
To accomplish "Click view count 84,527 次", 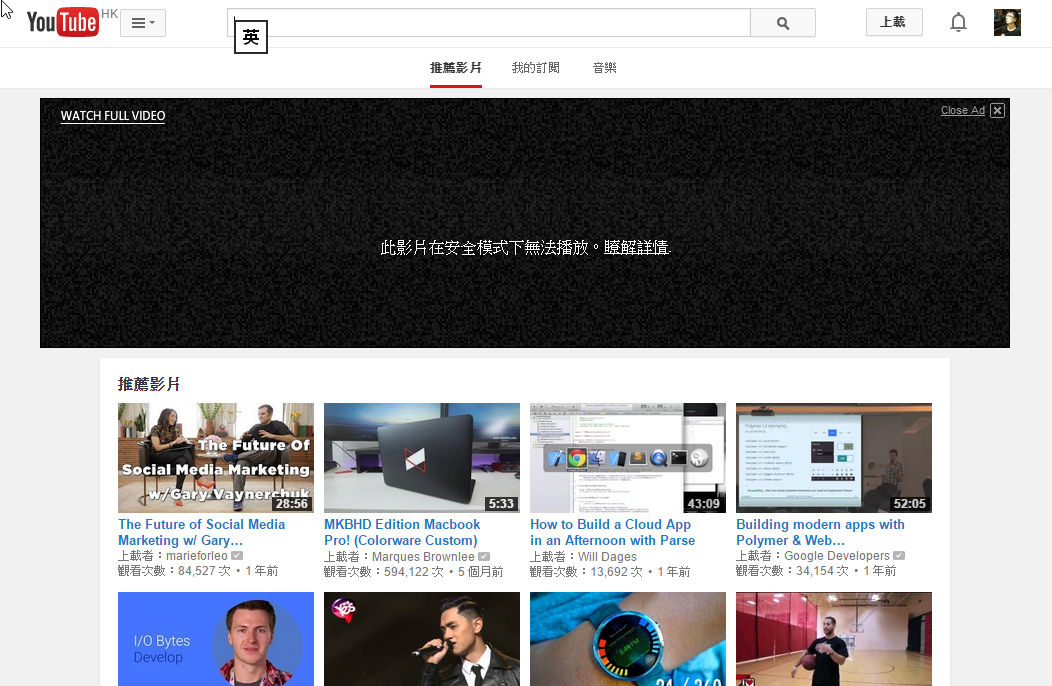I will [204, 571].
